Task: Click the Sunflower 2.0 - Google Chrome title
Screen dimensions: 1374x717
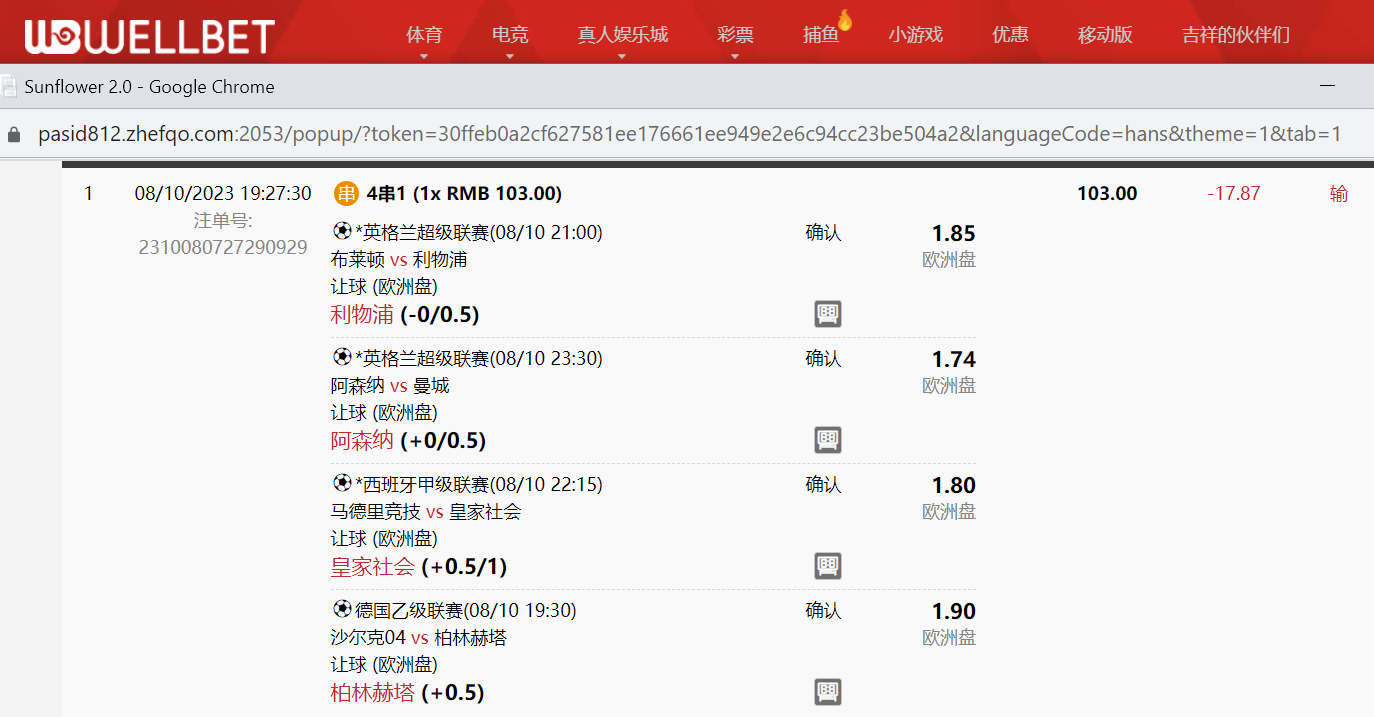Action: point(150,87)
